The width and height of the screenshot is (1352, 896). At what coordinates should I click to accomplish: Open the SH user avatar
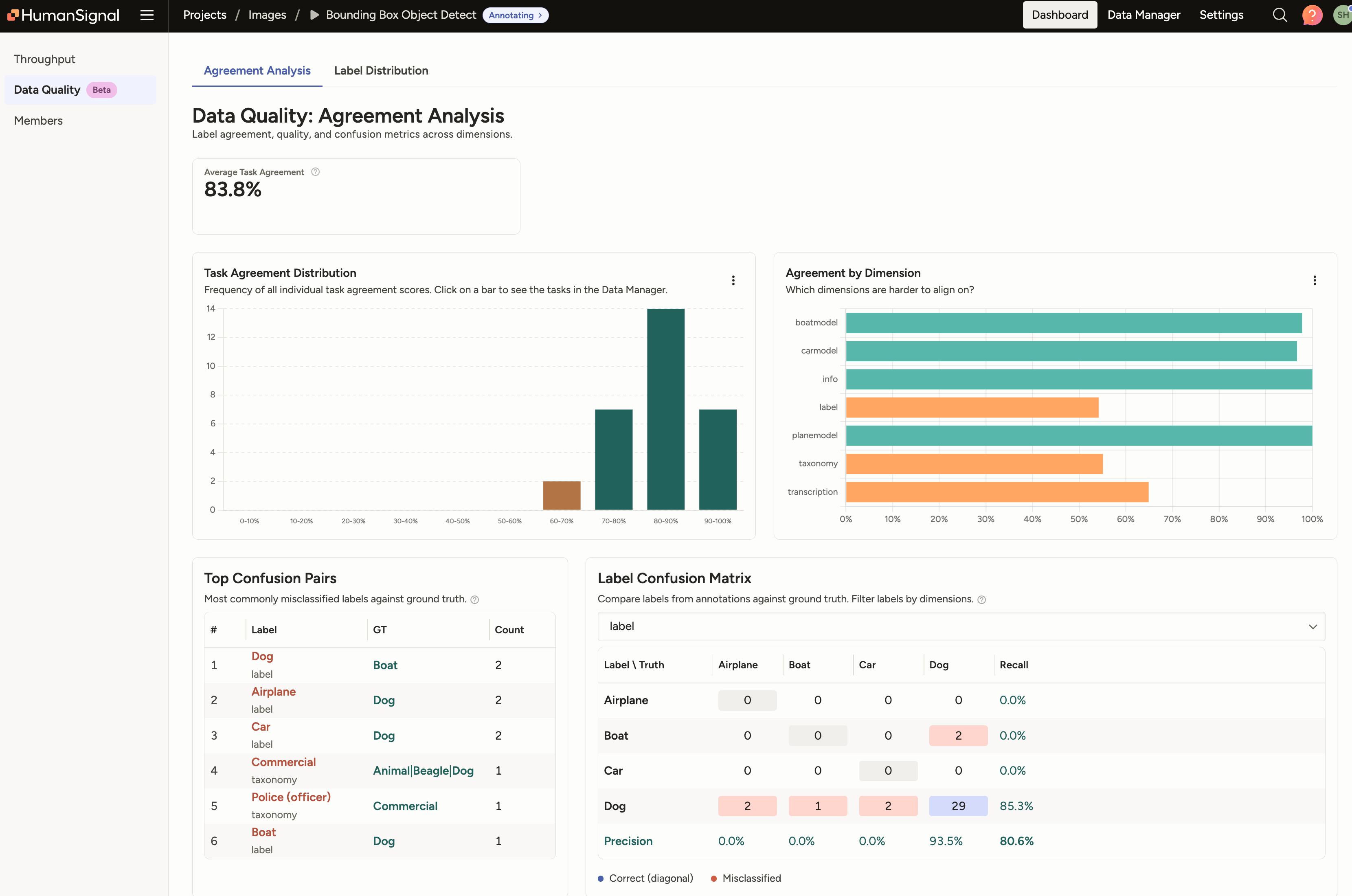tap(1342, 15)
